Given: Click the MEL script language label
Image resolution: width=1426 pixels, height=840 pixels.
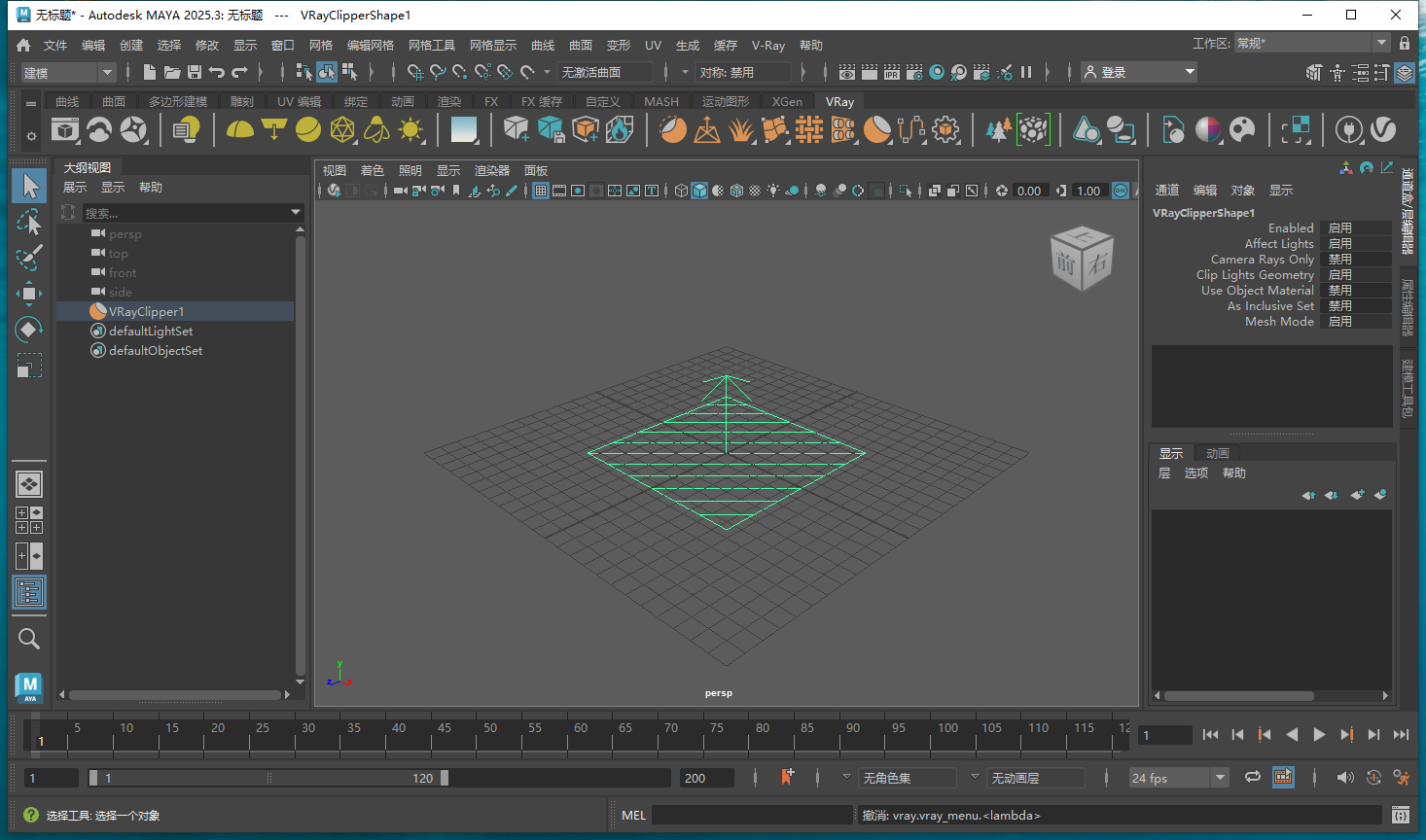Looking at the screenshot, I should [x=633, y=815].
